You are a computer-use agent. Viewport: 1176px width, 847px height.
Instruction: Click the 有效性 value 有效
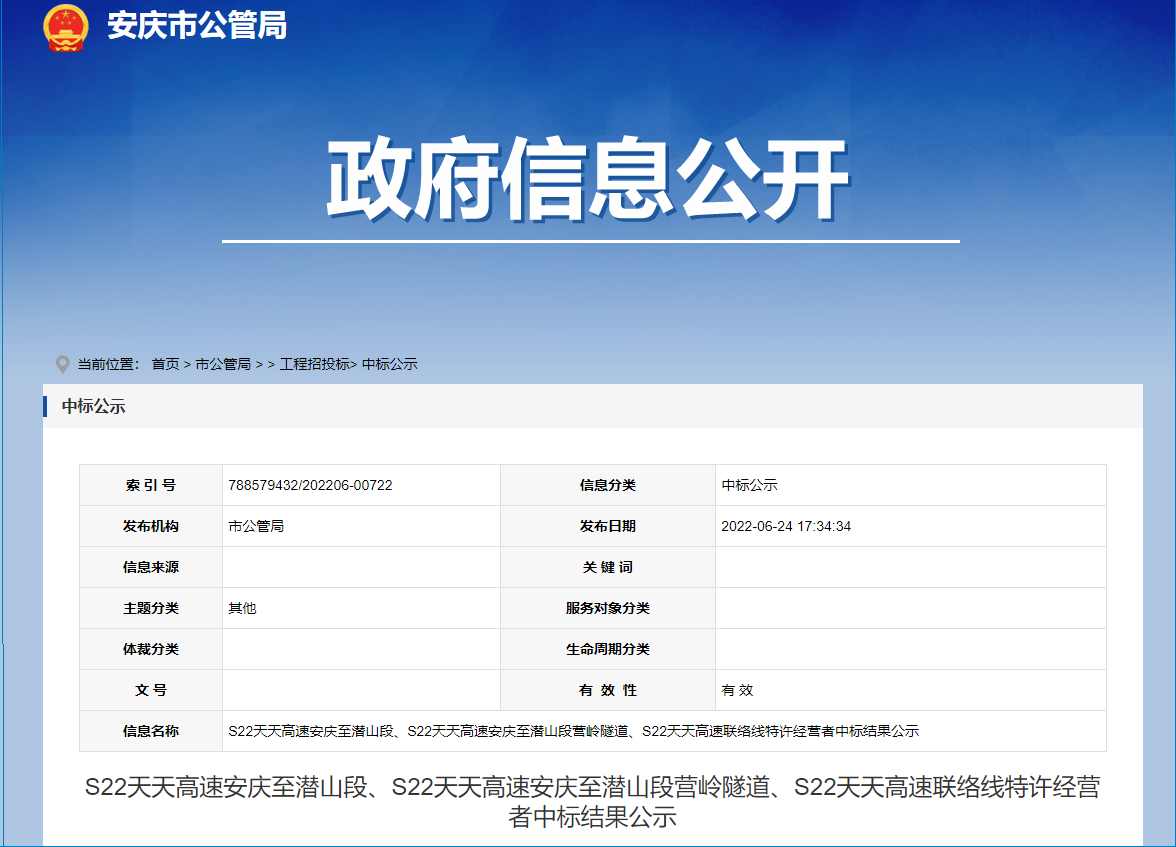737,690
